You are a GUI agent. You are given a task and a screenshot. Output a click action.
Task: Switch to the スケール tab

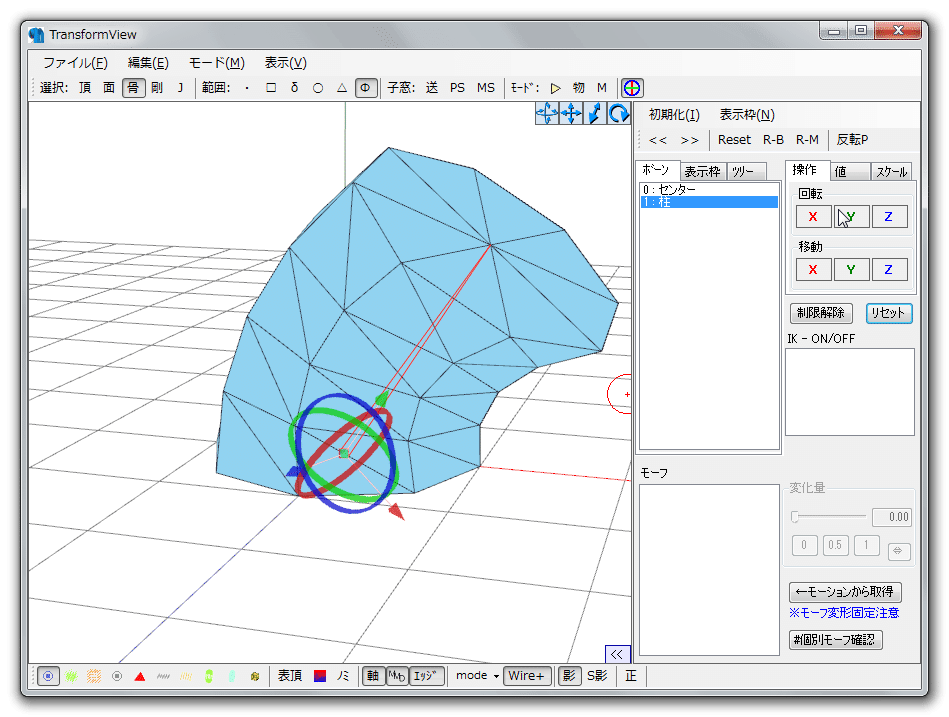pyautogui.click(x=891, y=172)
